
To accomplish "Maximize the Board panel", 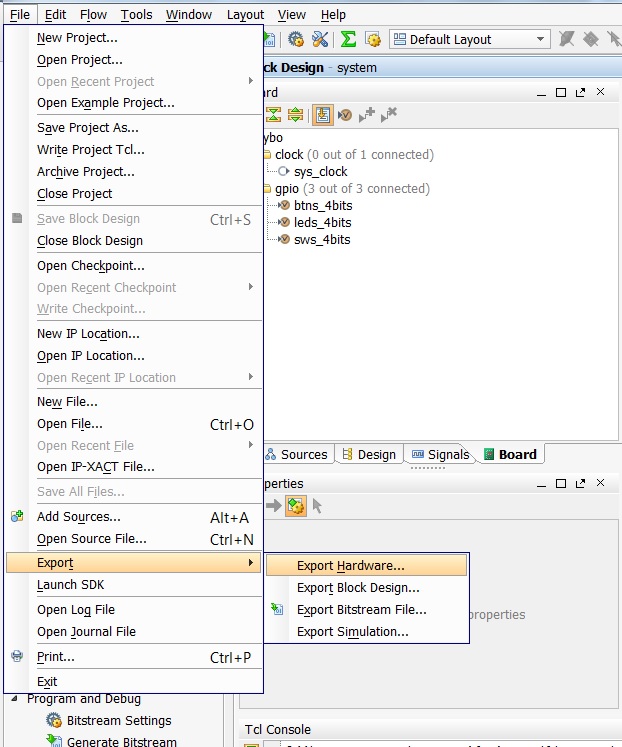I will pos(561,92).
